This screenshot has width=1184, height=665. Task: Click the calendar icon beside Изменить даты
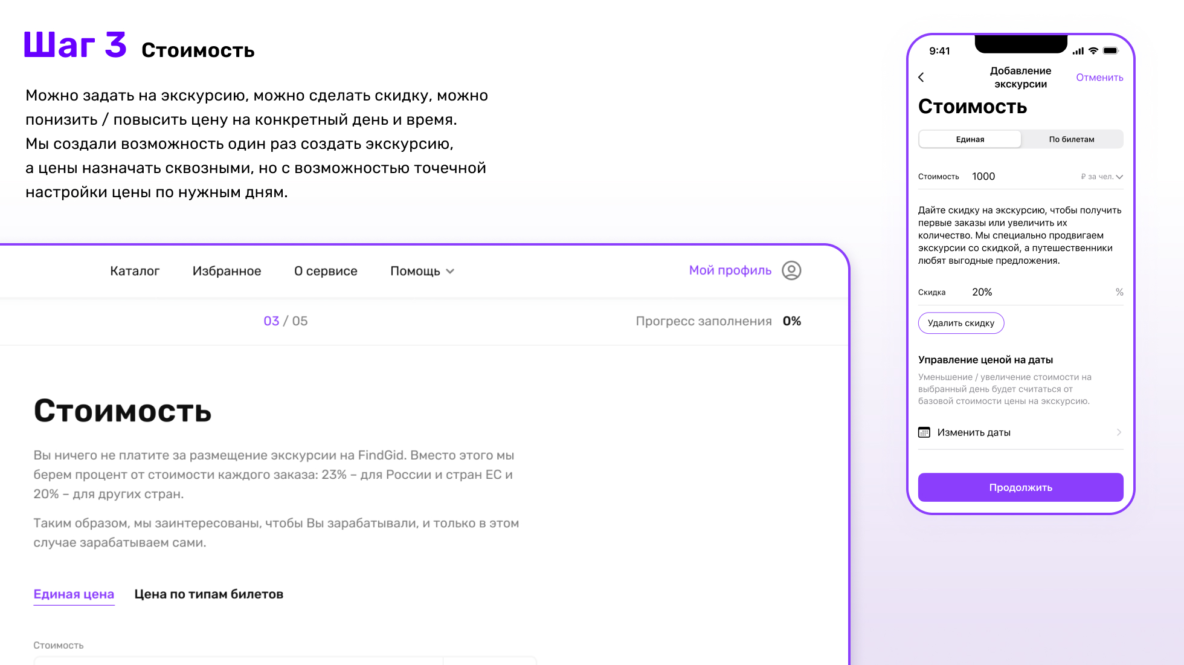924,432
